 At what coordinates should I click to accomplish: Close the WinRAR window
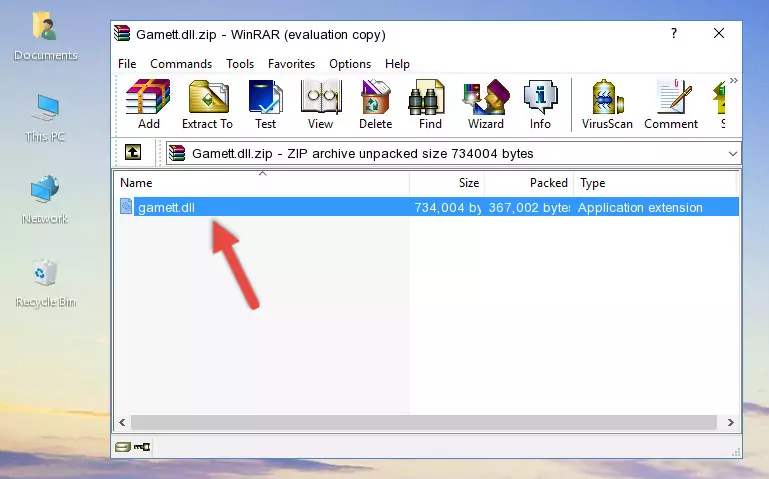718,33
